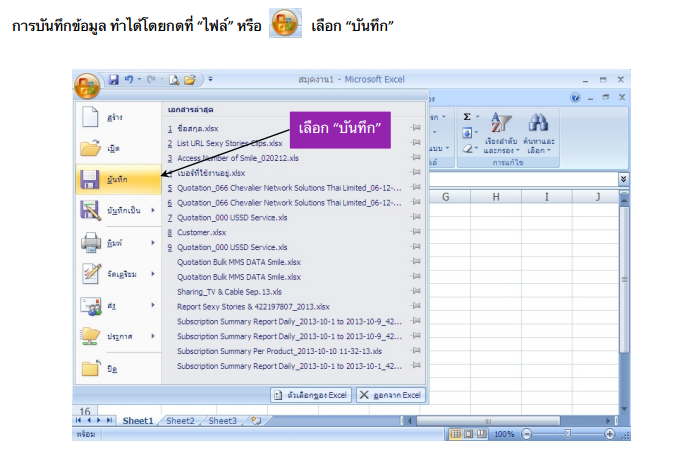Pin Customer.xlsx in the recent documents list
The image size is (680, 467).
[415, 232]
